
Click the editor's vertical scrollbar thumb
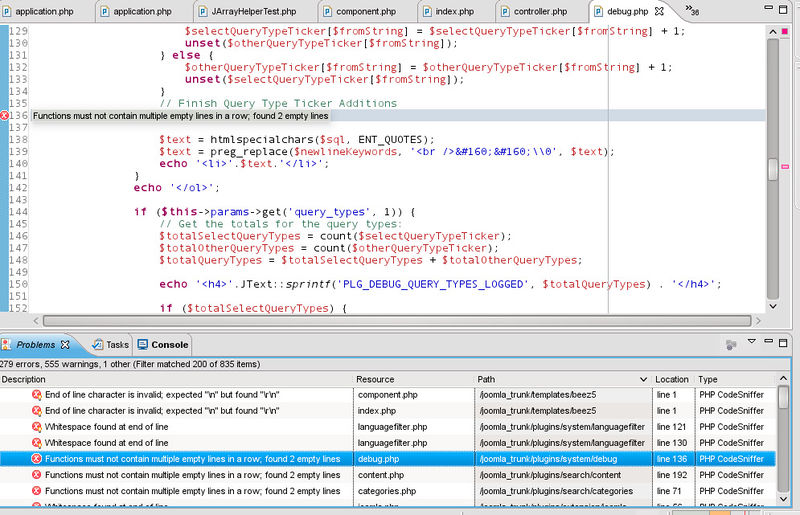tap(773, 170)
